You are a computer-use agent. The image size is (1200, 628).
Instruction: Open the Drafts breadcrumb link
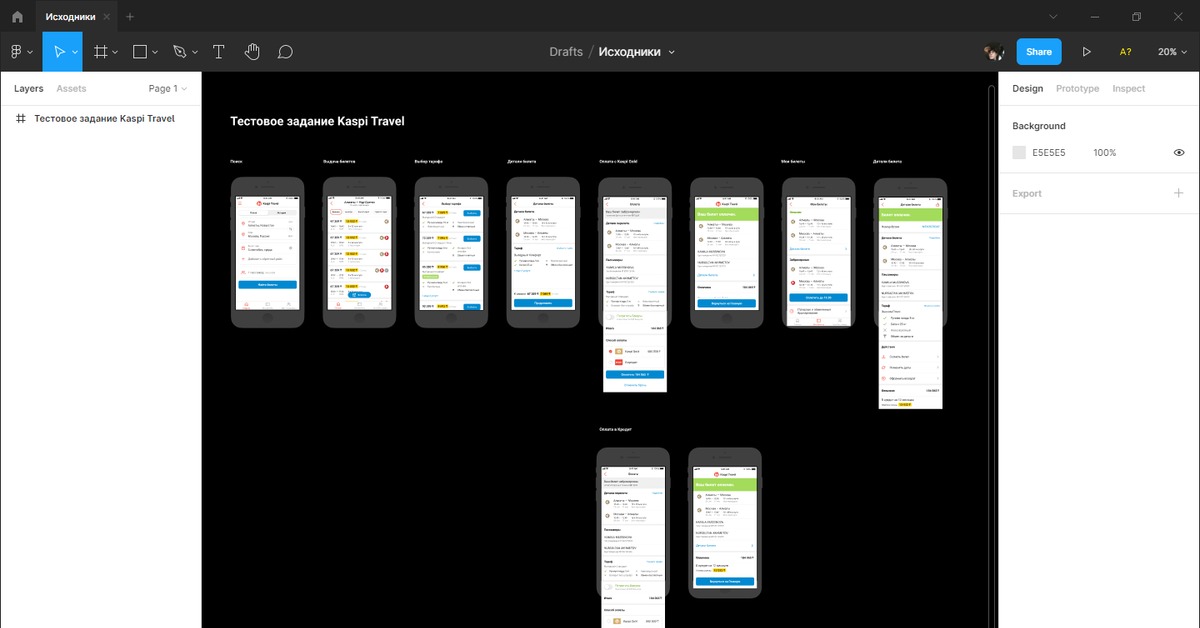click(x=566, y=52)
